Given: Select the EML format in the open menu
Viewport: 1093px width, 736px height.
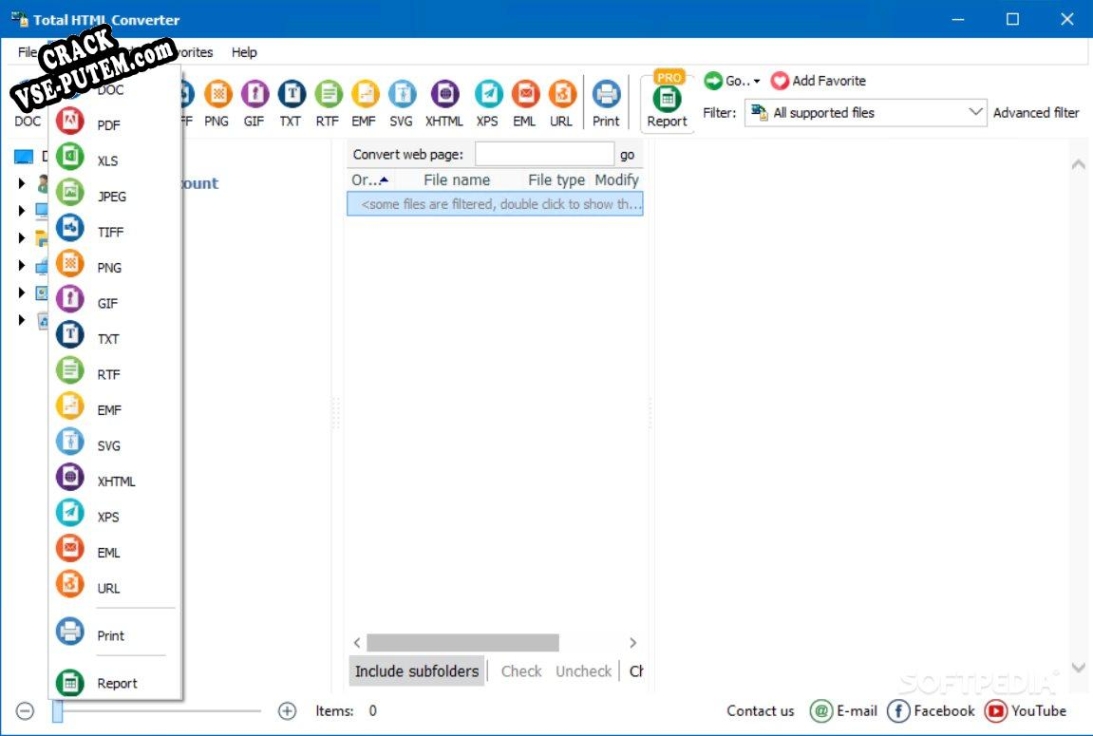Looking at the screenshot, I should [109, 551].
